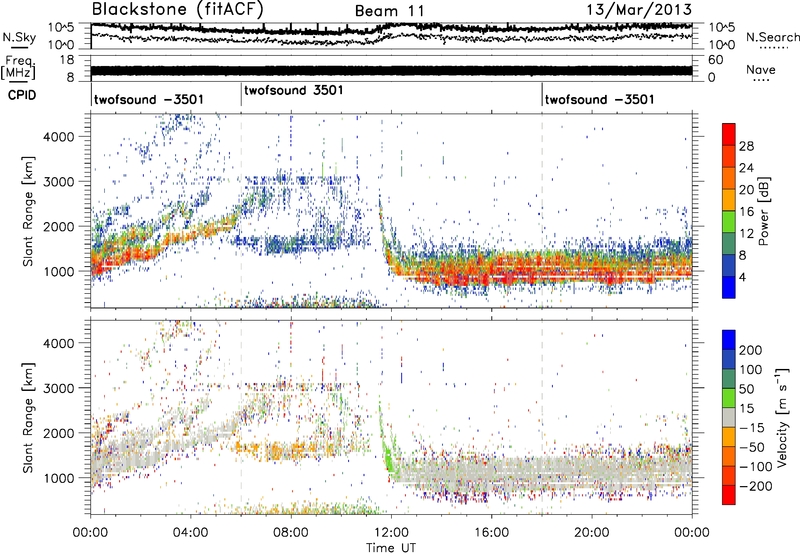The height and width of the screenshot is (554, 800).
Task: Click the power colorbar tick "24"
Action: [746, 168]
